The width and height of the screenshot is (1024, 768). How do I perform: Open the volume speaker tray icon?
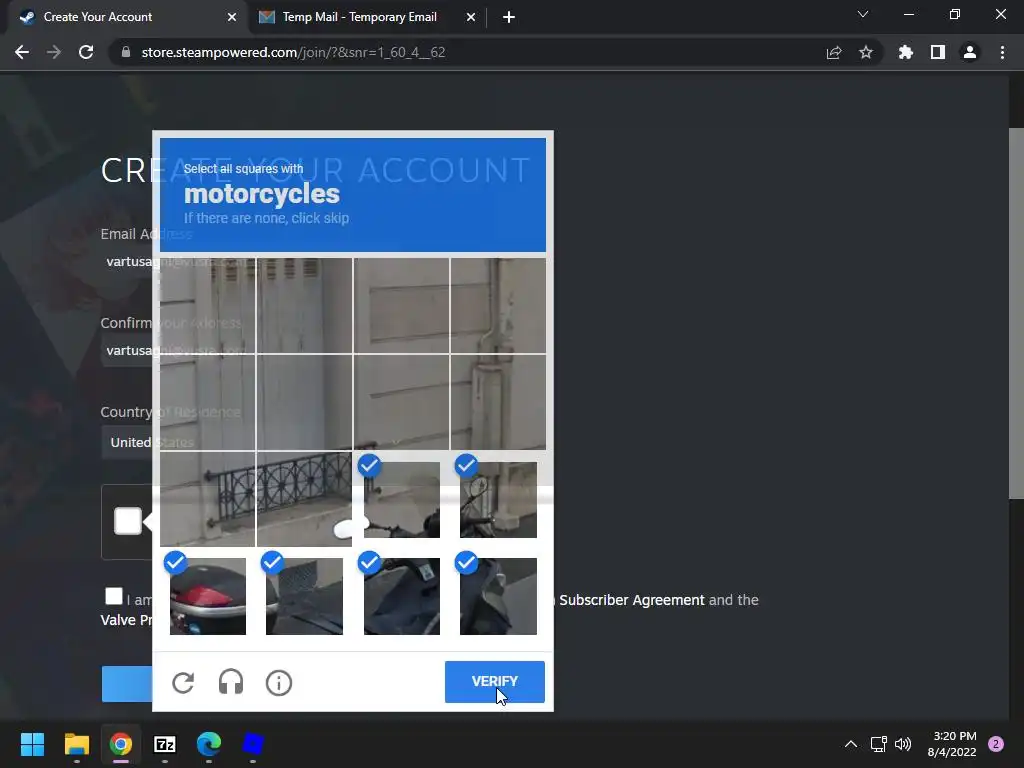903,744
